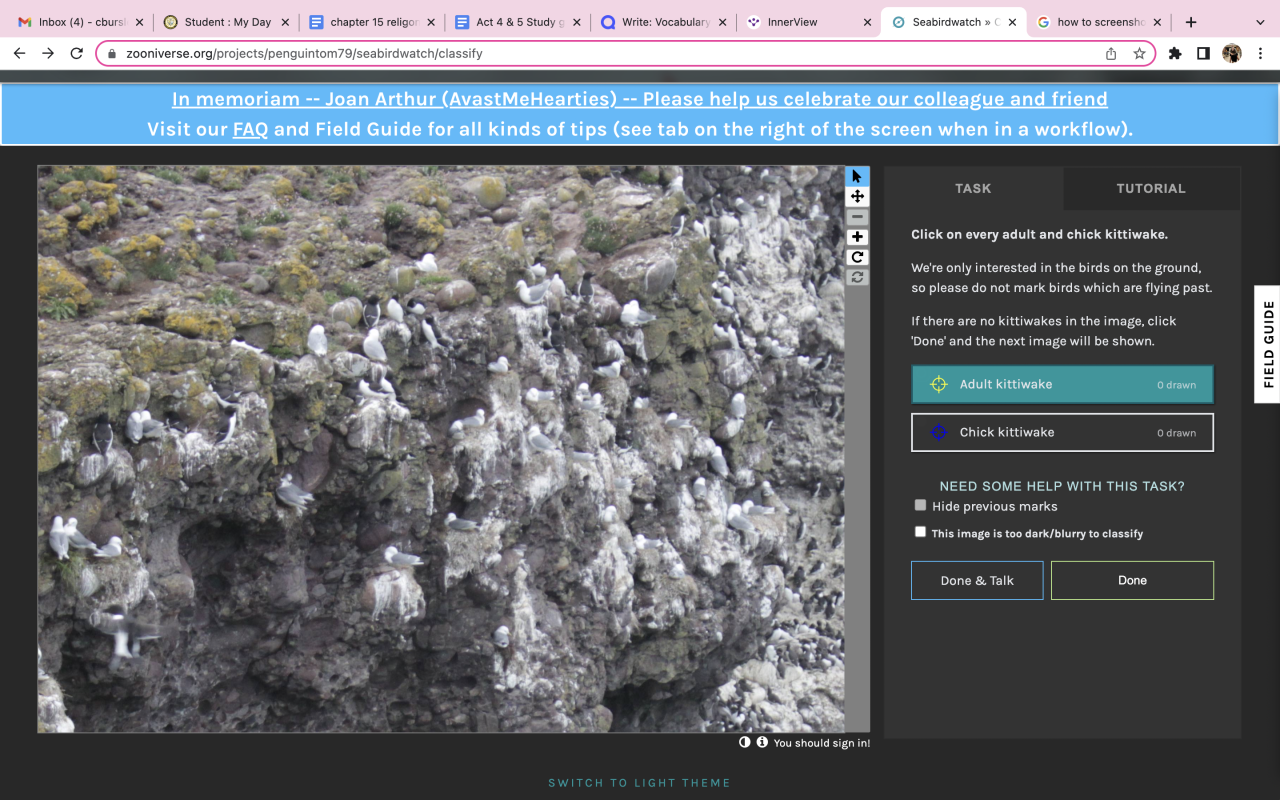Switch to the chapter 15 religion tab
This screenshot has height=800, width=1280.
(x=372, y=22)
